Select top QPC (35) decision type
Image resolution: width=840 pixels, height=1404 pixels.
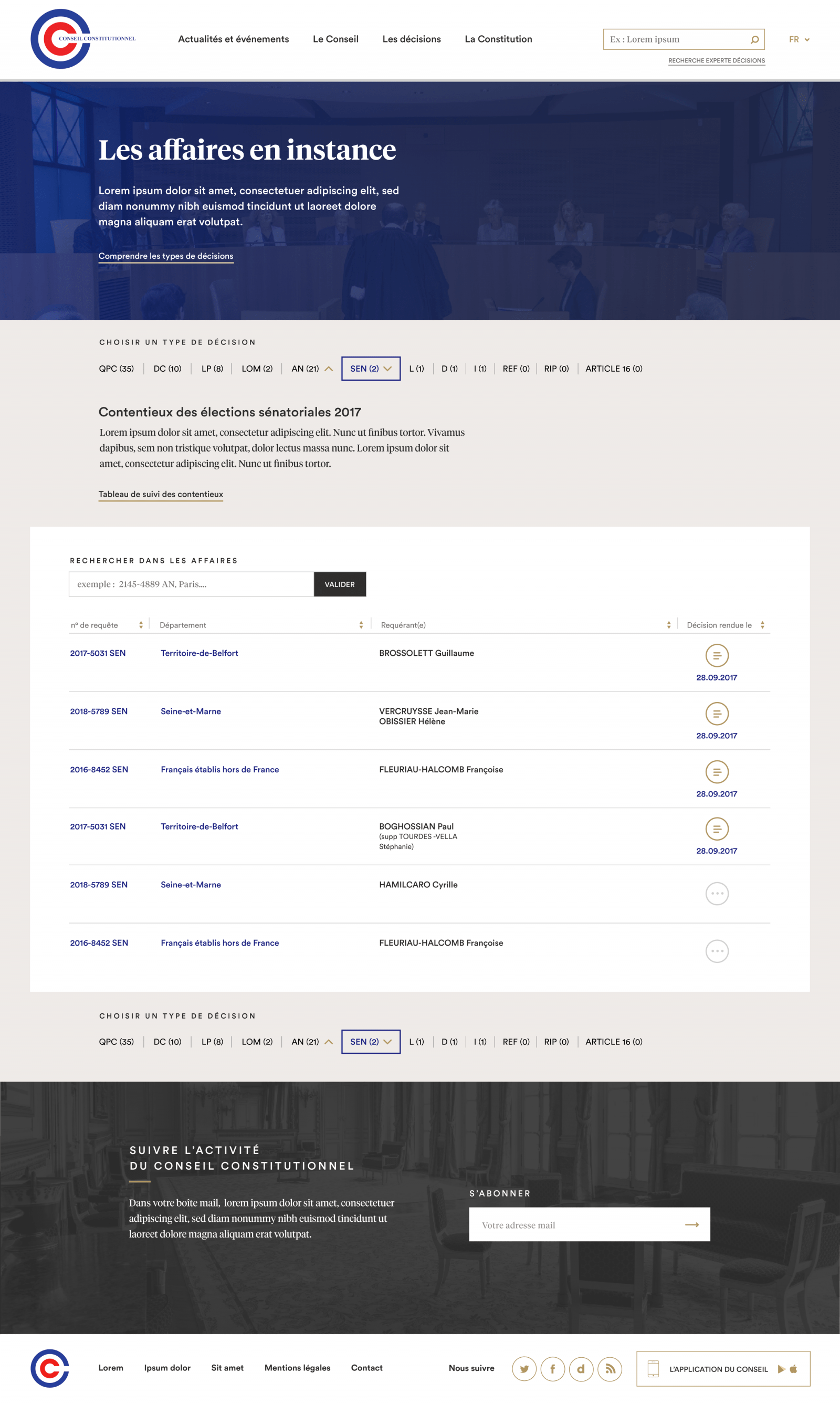click(x=116, y=369)
